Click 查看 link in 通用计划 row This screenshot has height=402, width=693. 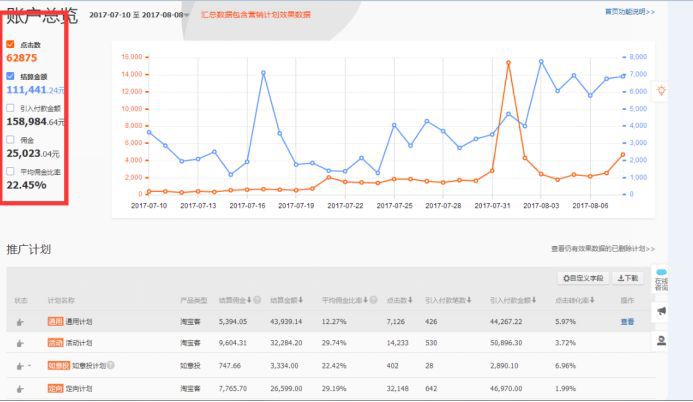coord(626,322)
